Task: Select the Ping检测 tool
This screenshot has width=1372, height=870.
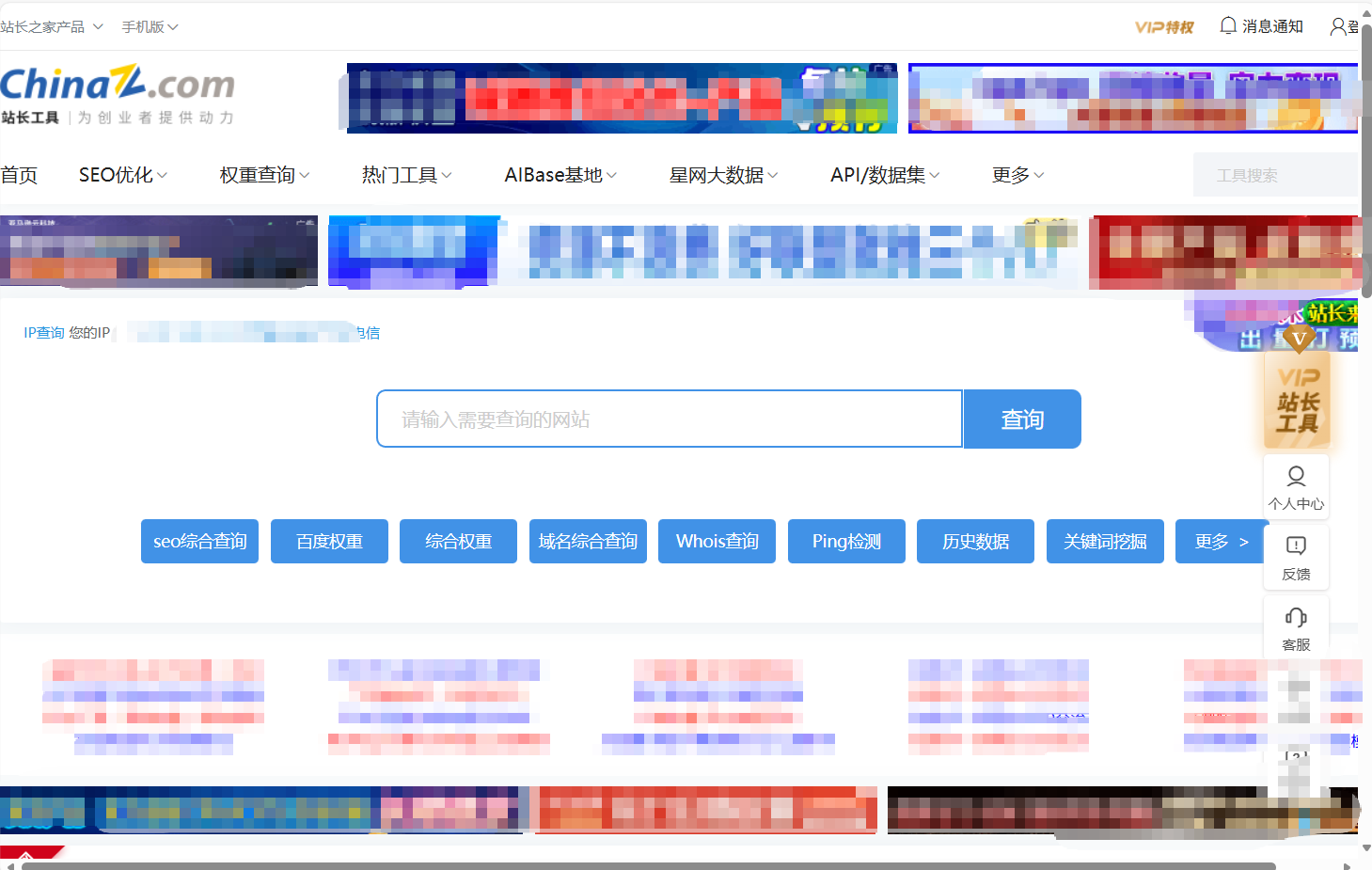Action: [x=845, y=541]
